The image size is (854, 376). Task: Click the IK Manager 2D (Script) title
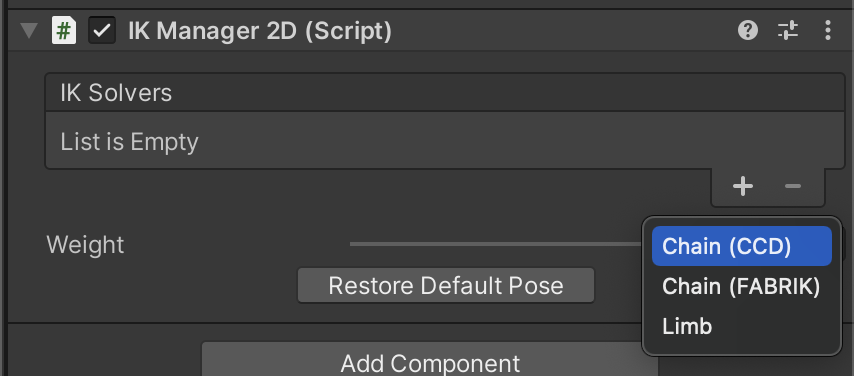(260, 31)
